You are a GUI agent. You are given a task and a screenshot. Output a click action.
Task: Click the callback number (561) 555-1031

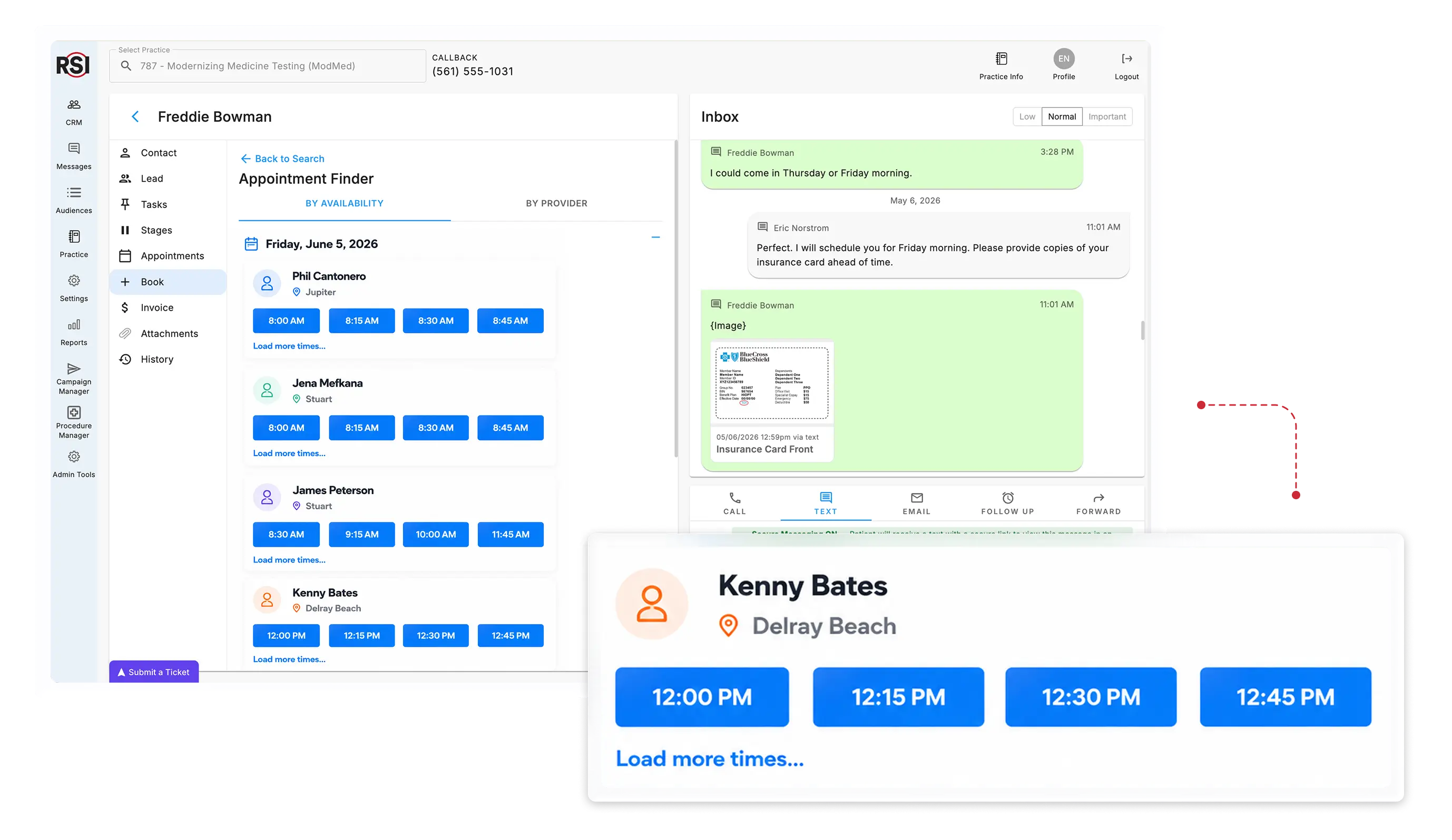(x=473, y=72)
